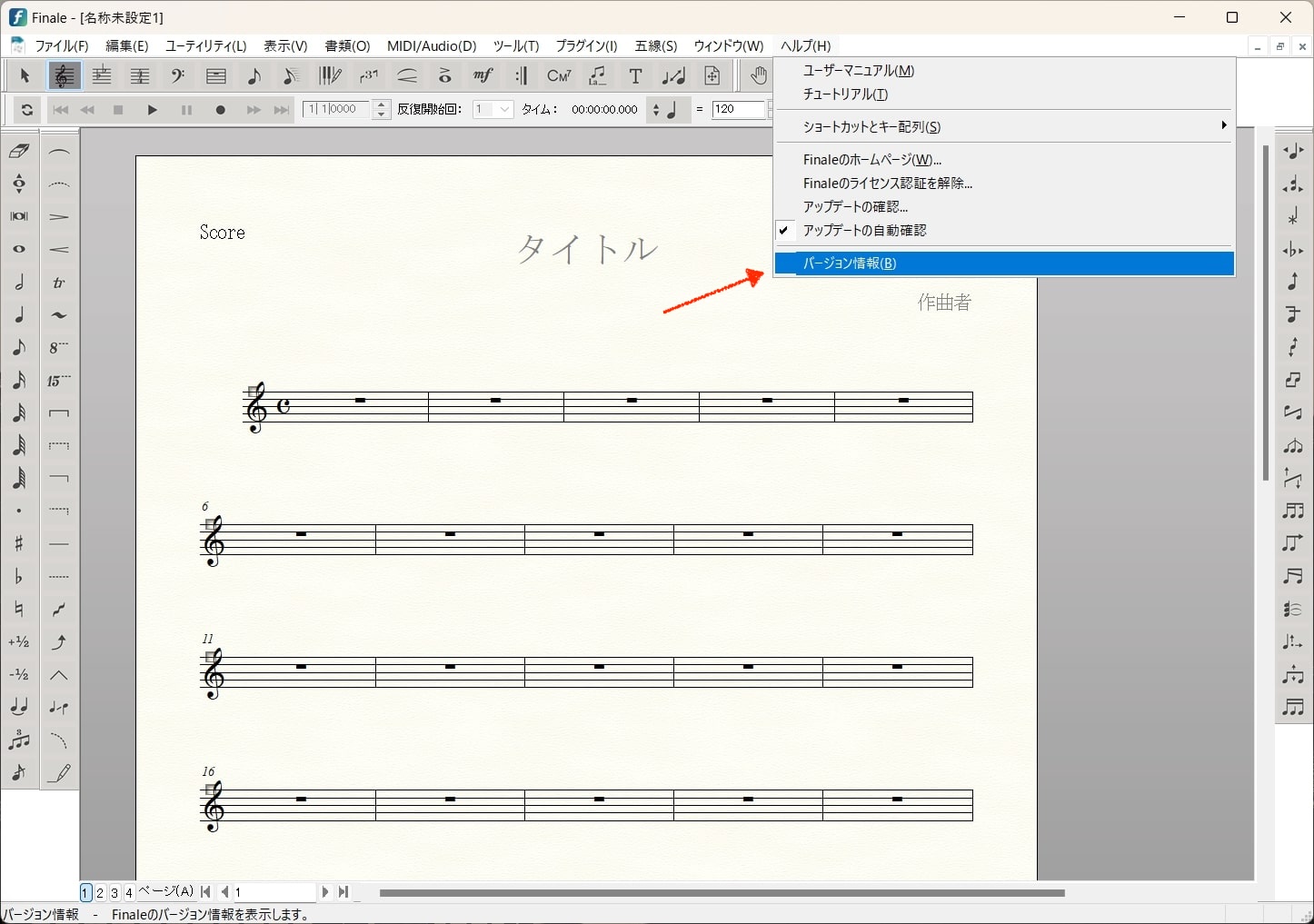Screen dimensions: 1314x924
Task: Select the Resize notes tool
Action: (x=673, y=76)
